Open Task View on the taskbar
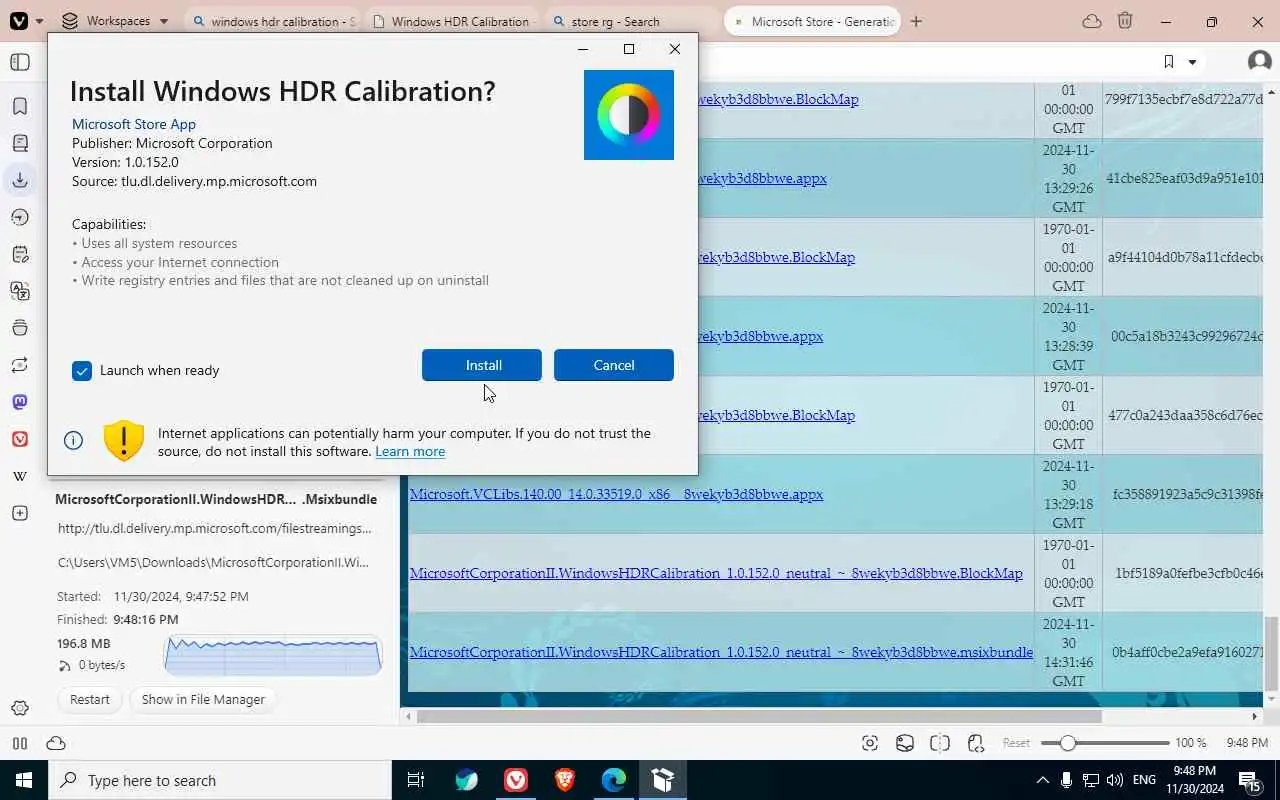Screen dimensions: 1280x800 click(x=416, y=780)
